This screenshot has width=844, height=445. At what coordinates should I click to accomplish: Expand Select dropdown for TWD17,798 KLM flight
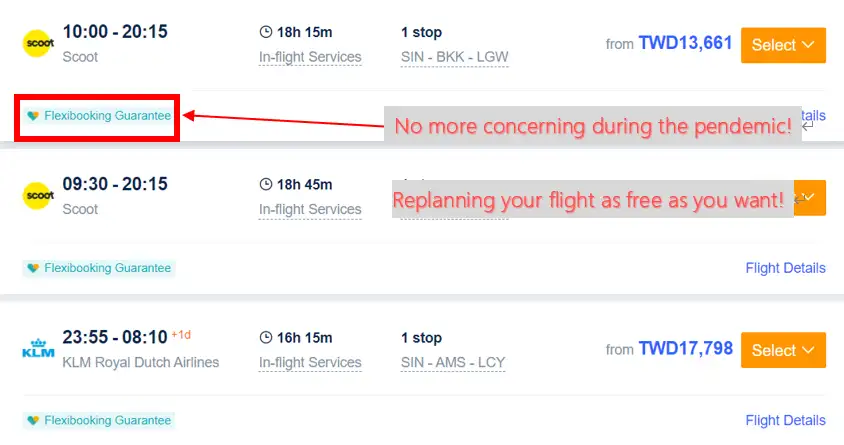783,350
